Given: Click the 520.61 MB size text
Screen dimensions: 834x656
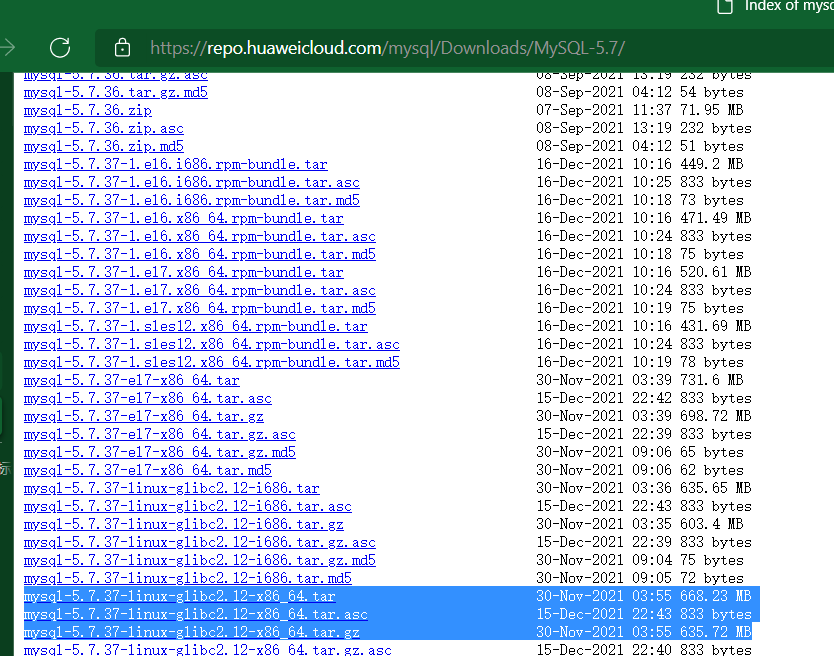Looking at the screenshot, I should [715, 272].
